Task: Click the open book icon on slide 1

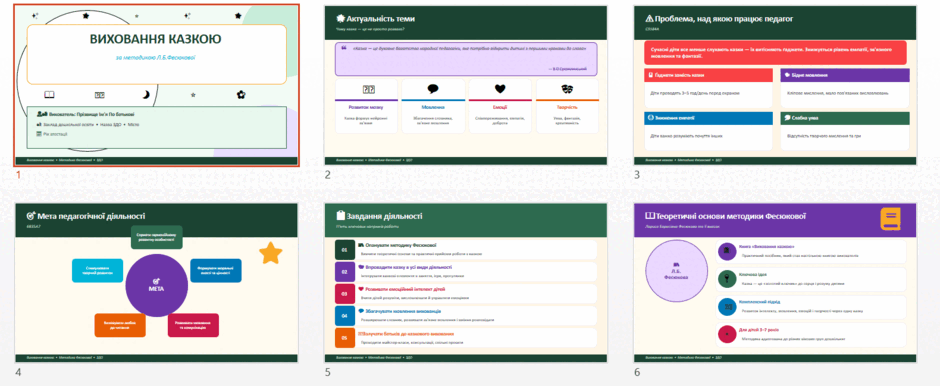Action: (x=50, y=95)
